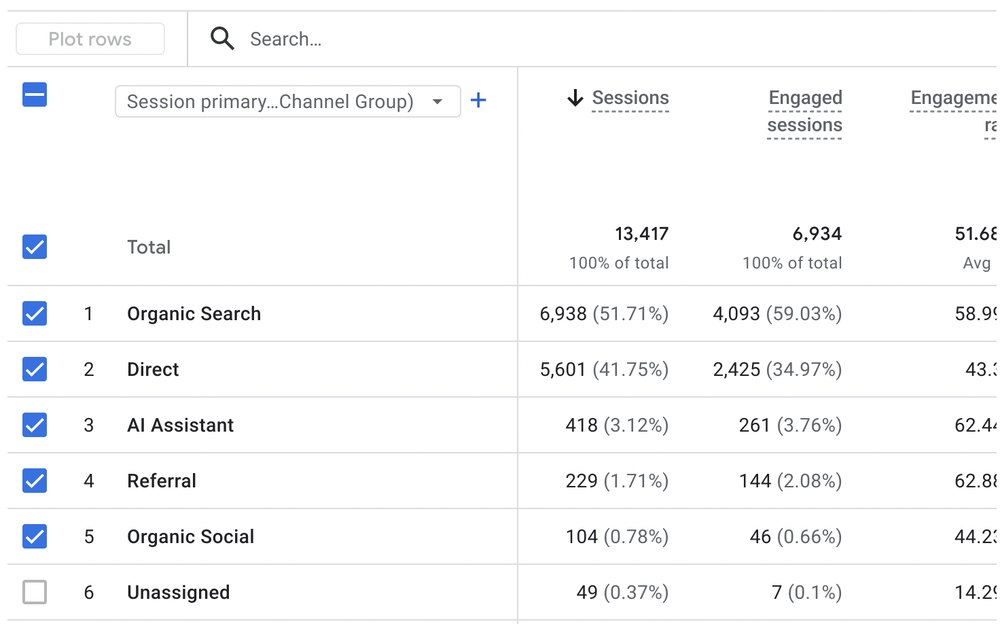Select the AI Assistant row label
Image resolution: width=1000 pixels, height=624 pixels.
(180, 425)
